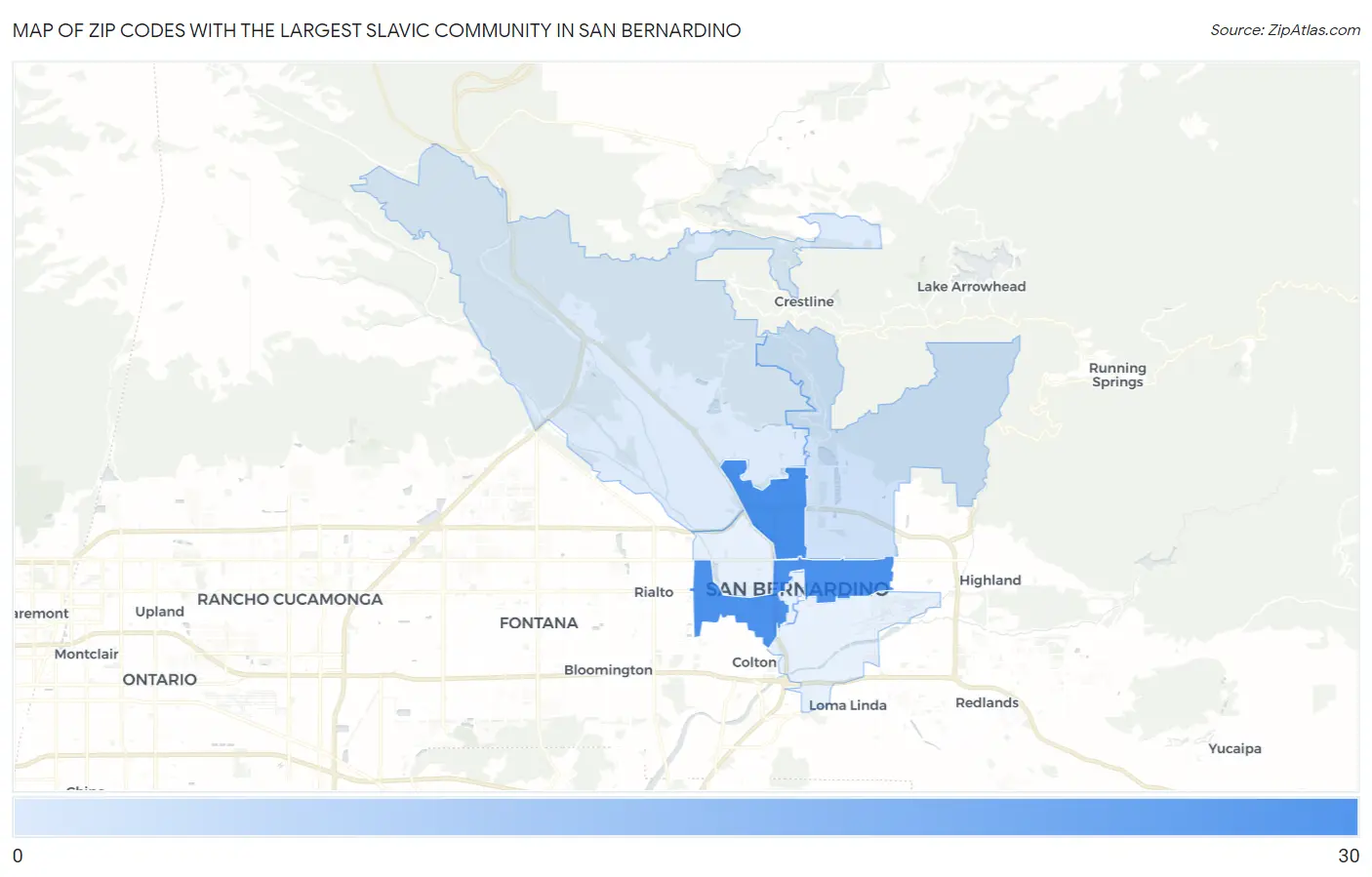
Task: Click the legend minimum value 0
Action: tap(18, 856)
